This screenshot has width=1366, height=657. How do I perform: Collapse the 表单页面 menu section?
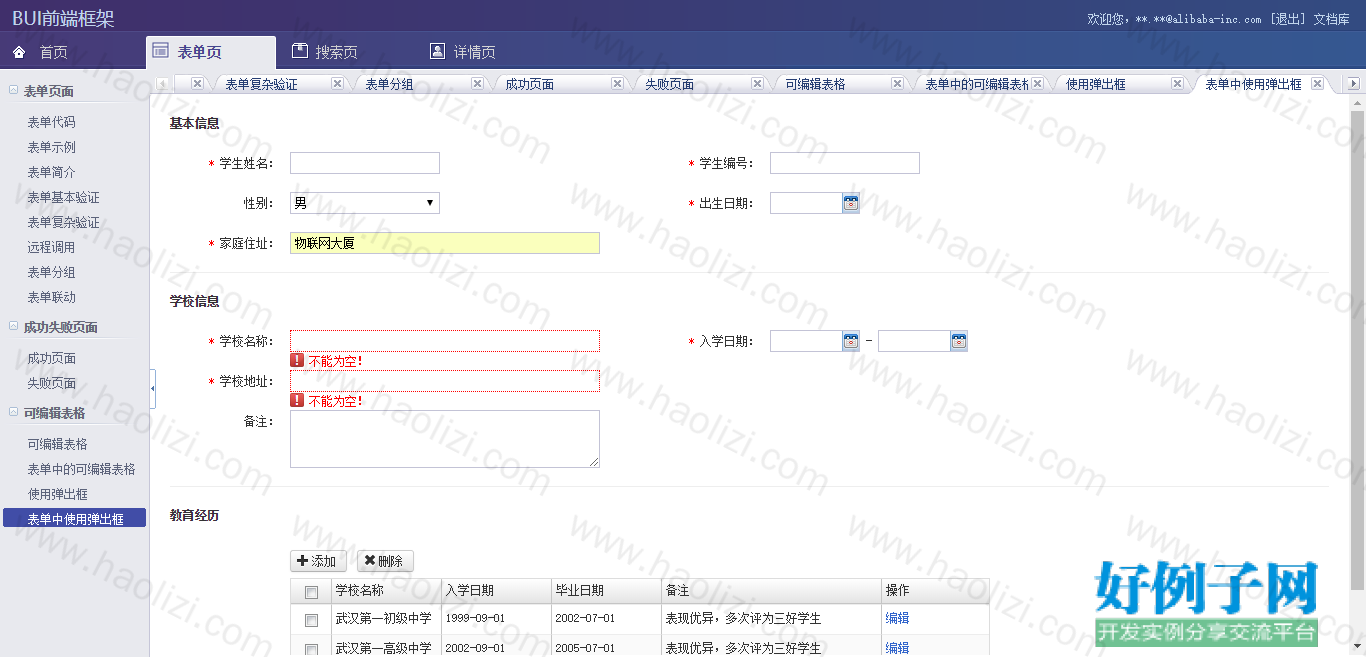pos(13,90)
